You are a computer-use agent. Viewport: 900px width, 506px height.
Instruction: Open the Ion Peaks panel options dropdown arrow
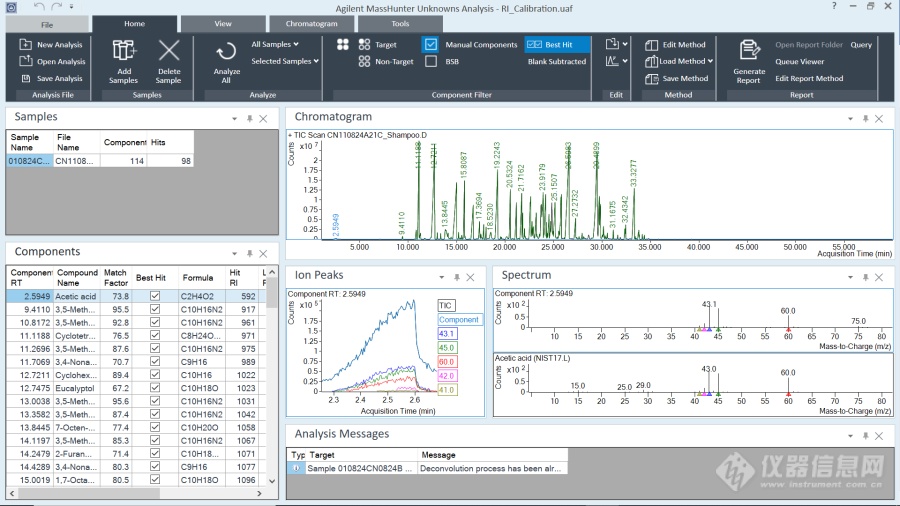click(x=441, y=277)
